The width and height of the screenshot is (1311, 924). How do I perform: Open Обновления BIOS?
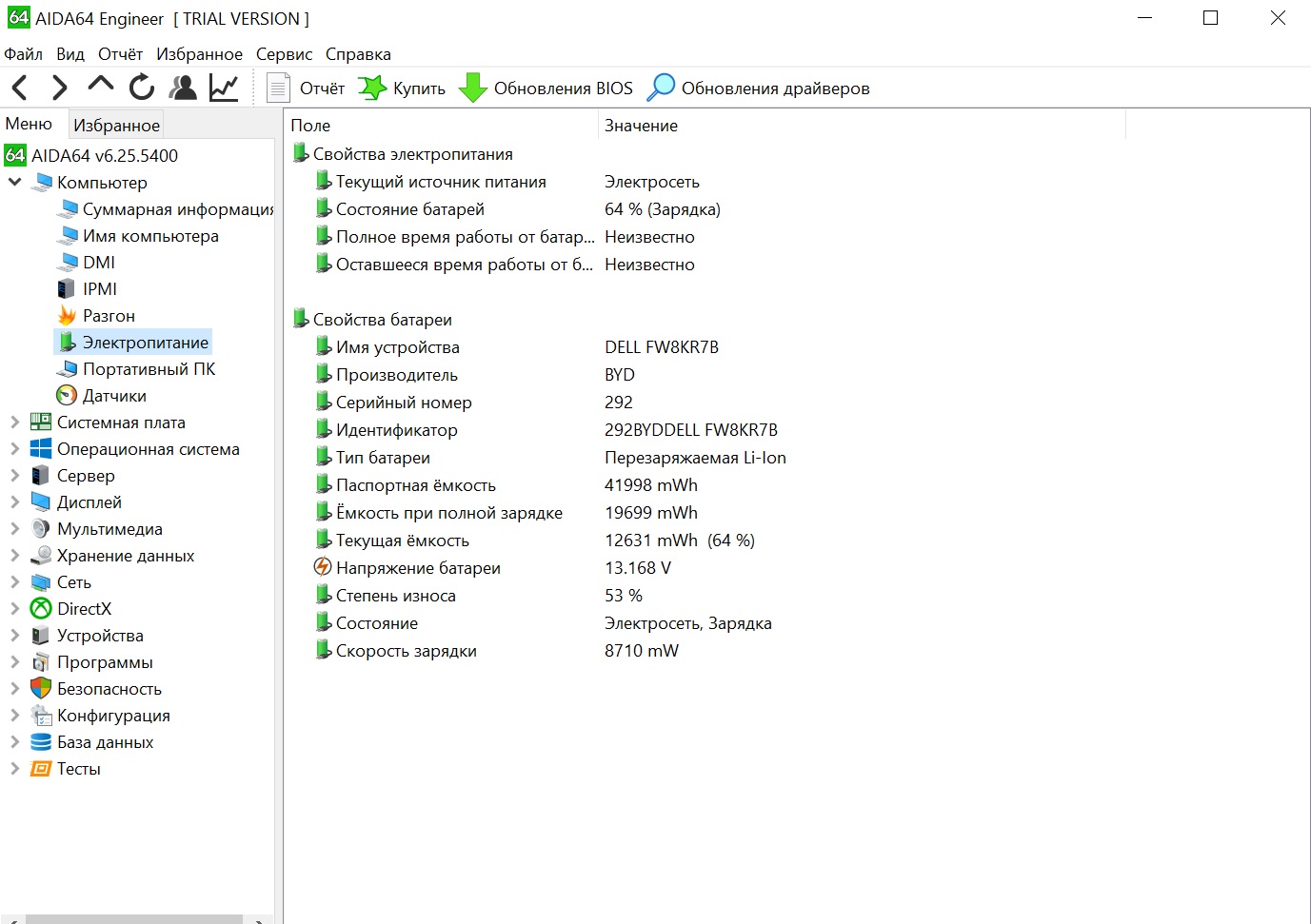546,88
